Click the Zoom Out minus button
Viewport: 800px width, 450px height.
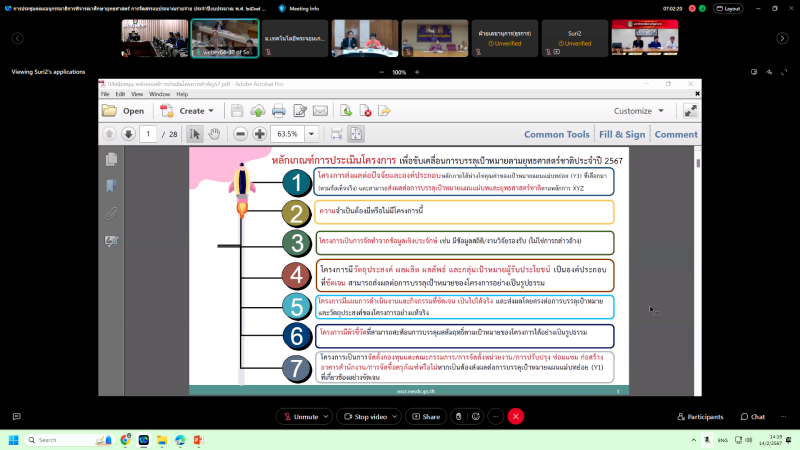point(240,134)
